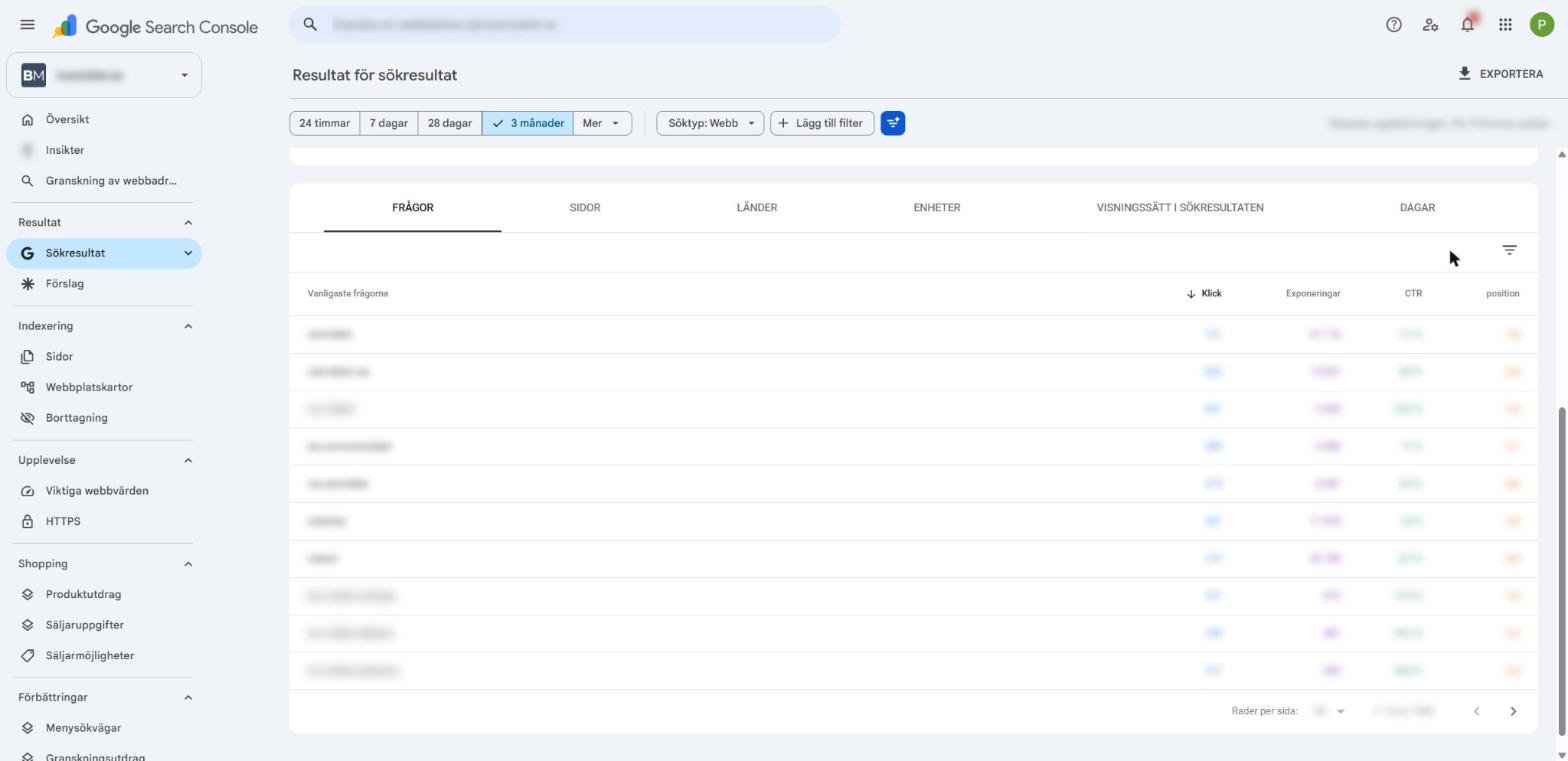1568x761 pixels.
Task: Sort table by Exponeringar column
Action: point(1313,293)
